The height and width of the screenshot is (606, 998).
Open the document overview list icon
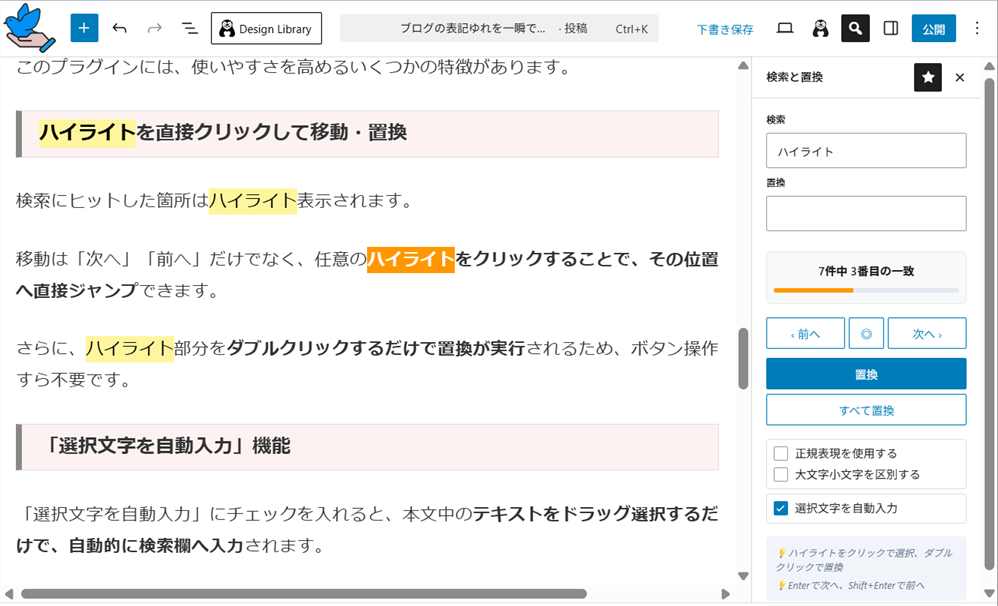pyautogui.click(x=189, y=28)
